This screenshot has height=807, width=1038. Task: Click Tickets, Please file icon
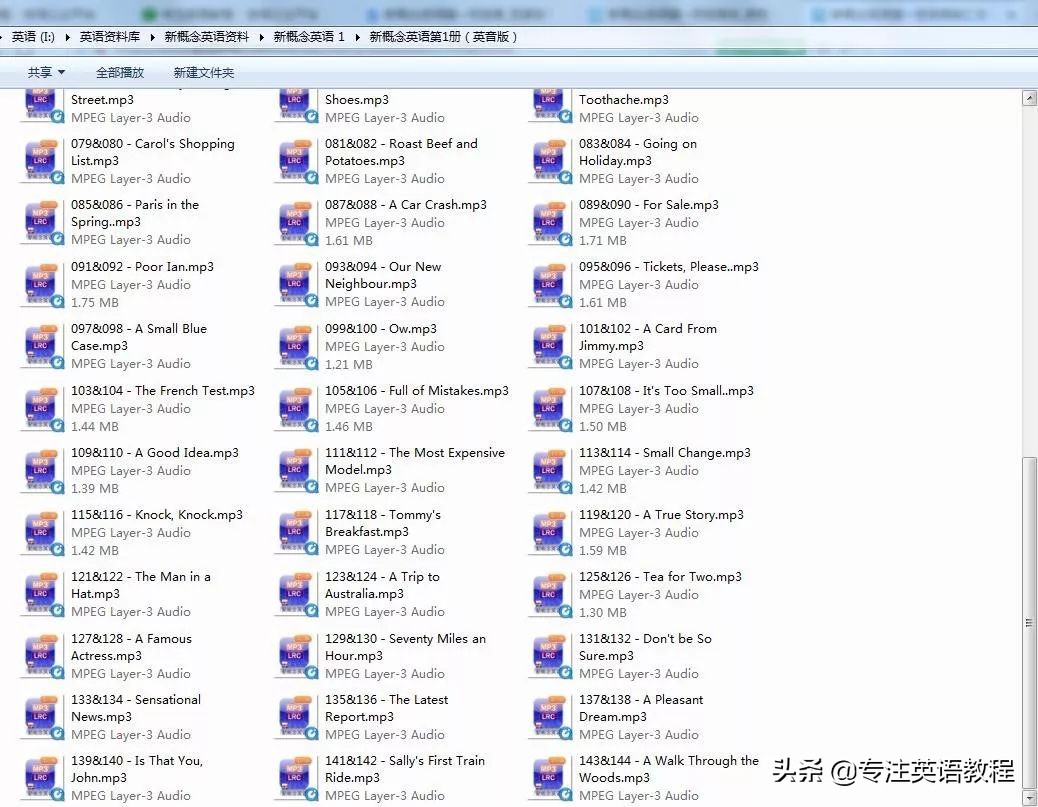549,285
